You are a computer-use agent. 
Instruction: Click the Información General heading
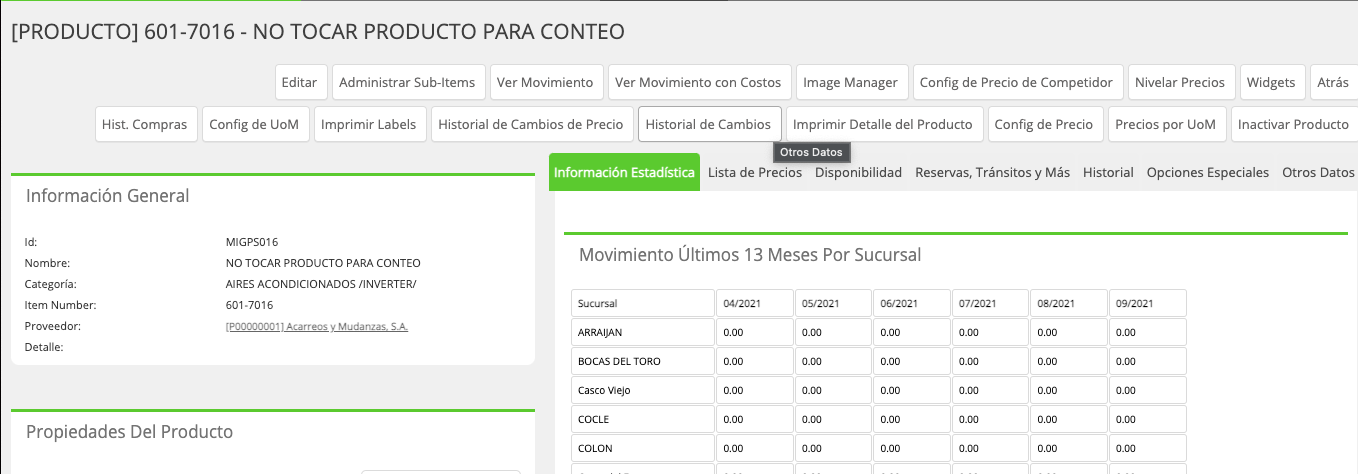point(107,196)
